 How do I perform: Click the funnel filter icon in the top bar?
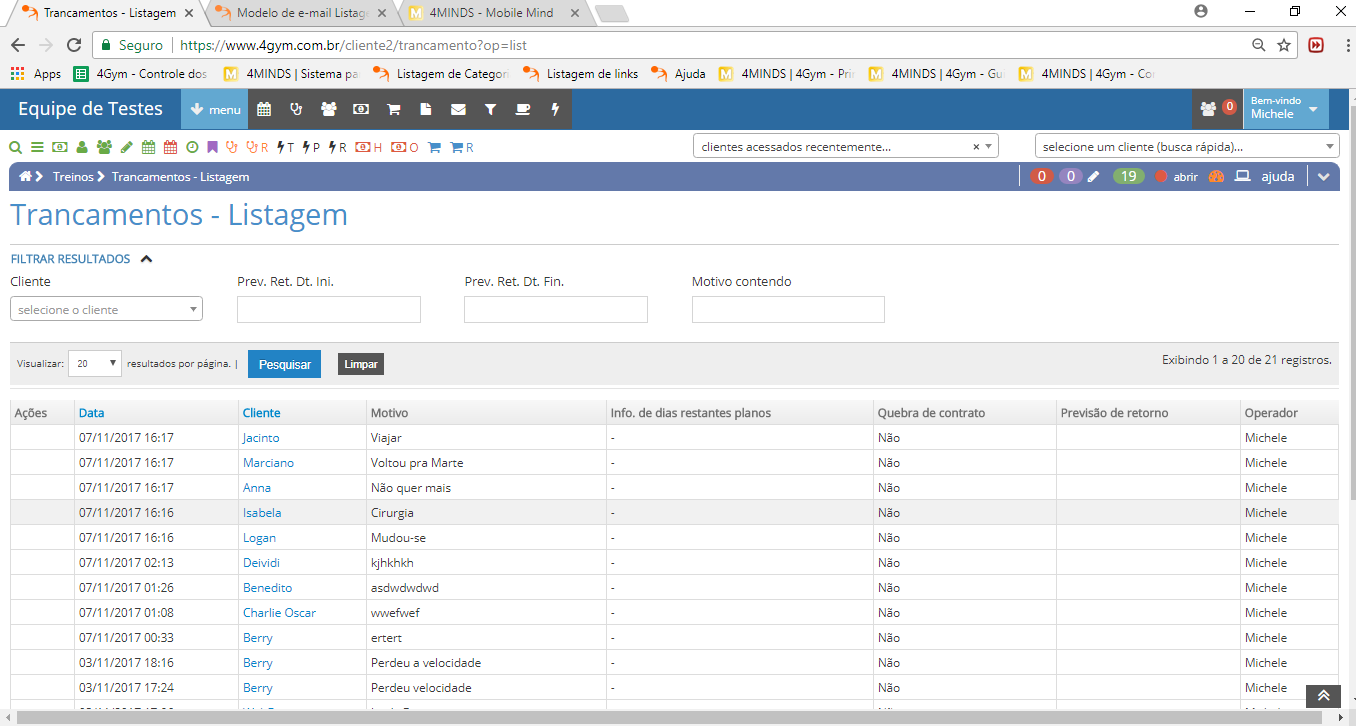490,109
